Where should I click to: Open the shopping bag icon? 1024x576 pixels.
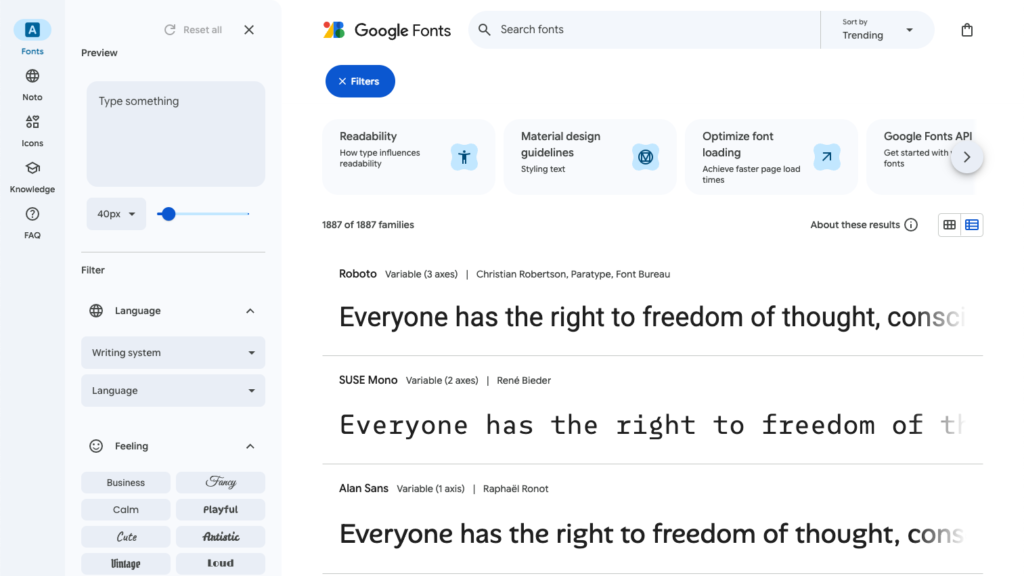pos(966,29)
